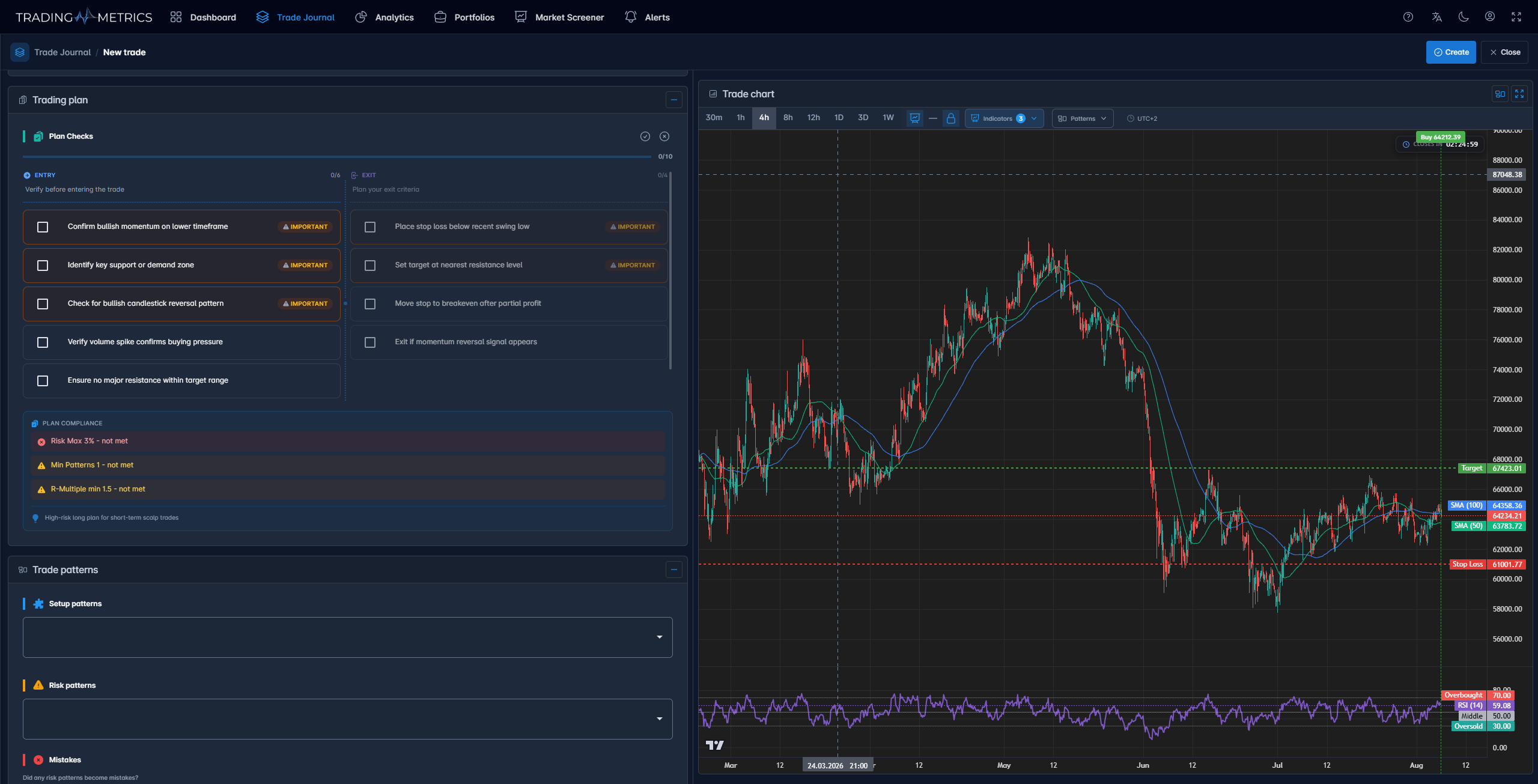The height and width of the screenshot is (784, 1538).
Task: Check Identify key support or demand zone
Action: 43,266
